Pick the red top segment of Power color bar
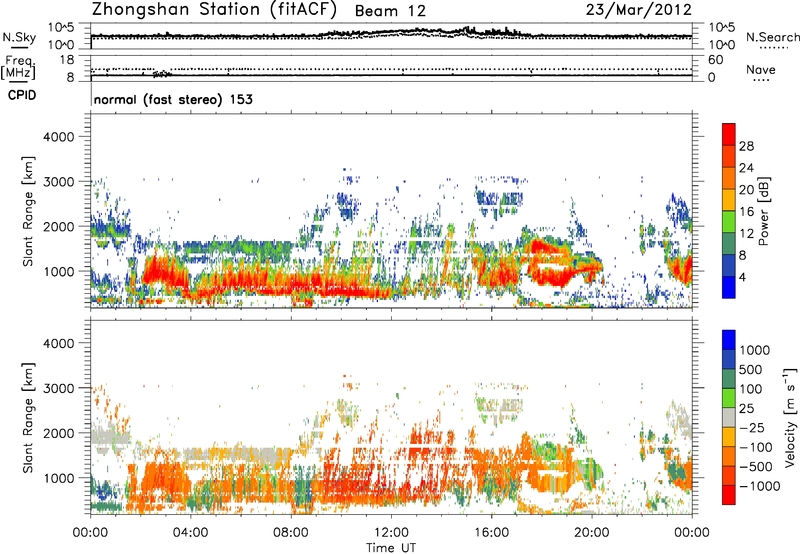 coord(729,134)
